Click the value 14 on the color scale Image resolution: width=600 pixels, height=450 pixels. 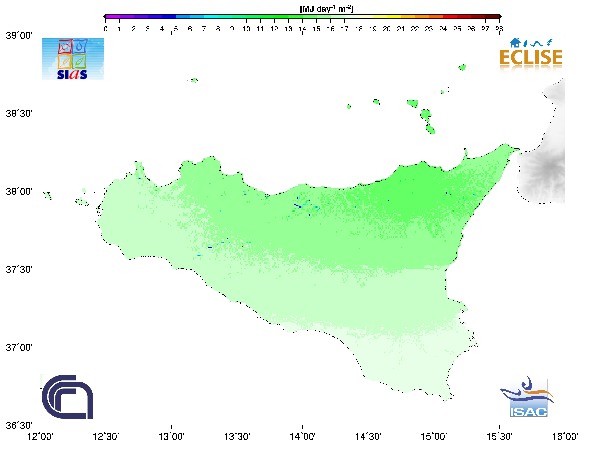pyautogui.click(x=302, y=29)
